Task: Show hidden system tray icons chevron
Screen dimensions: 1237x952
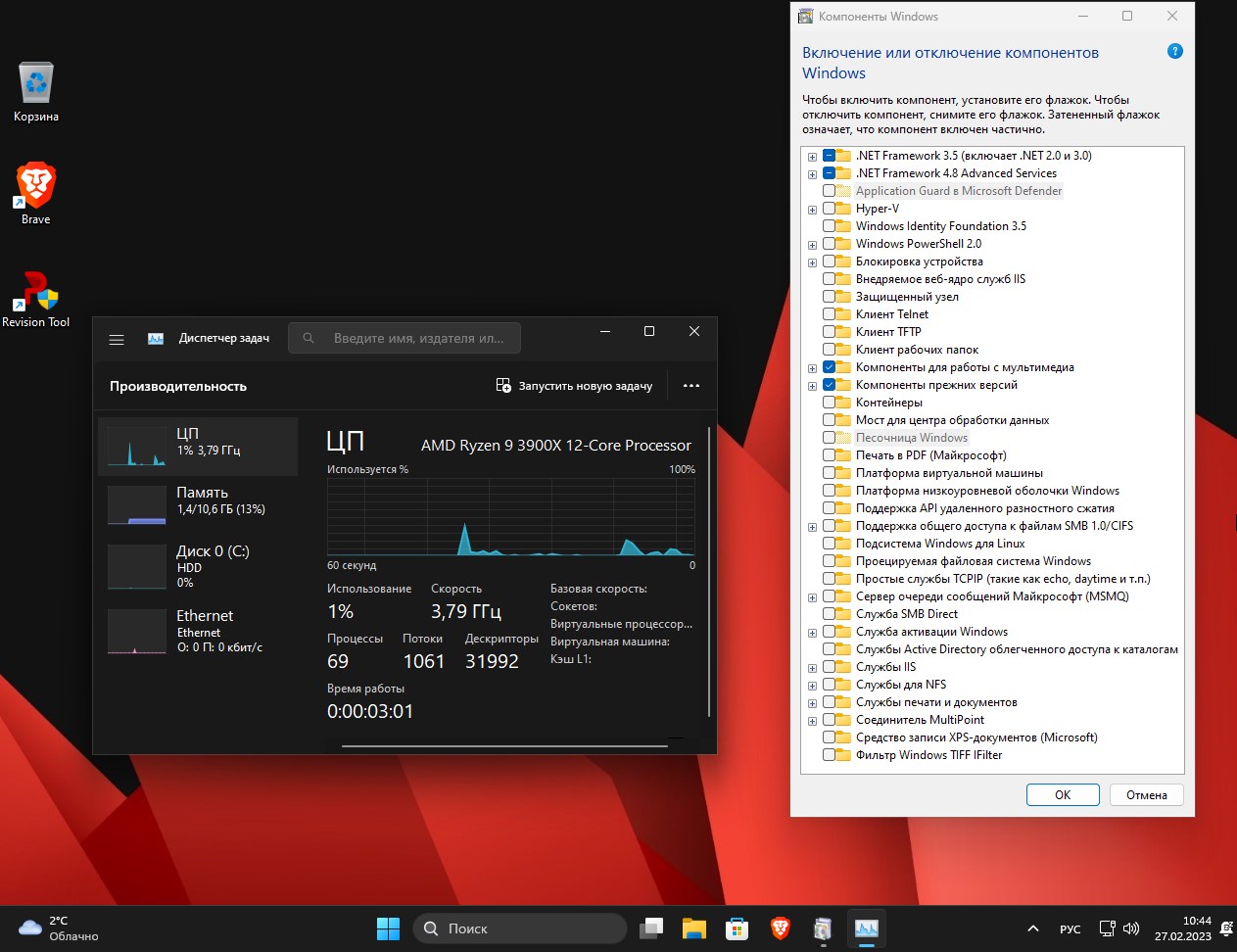Action: pyautogui.click(x=1032, y=928)
